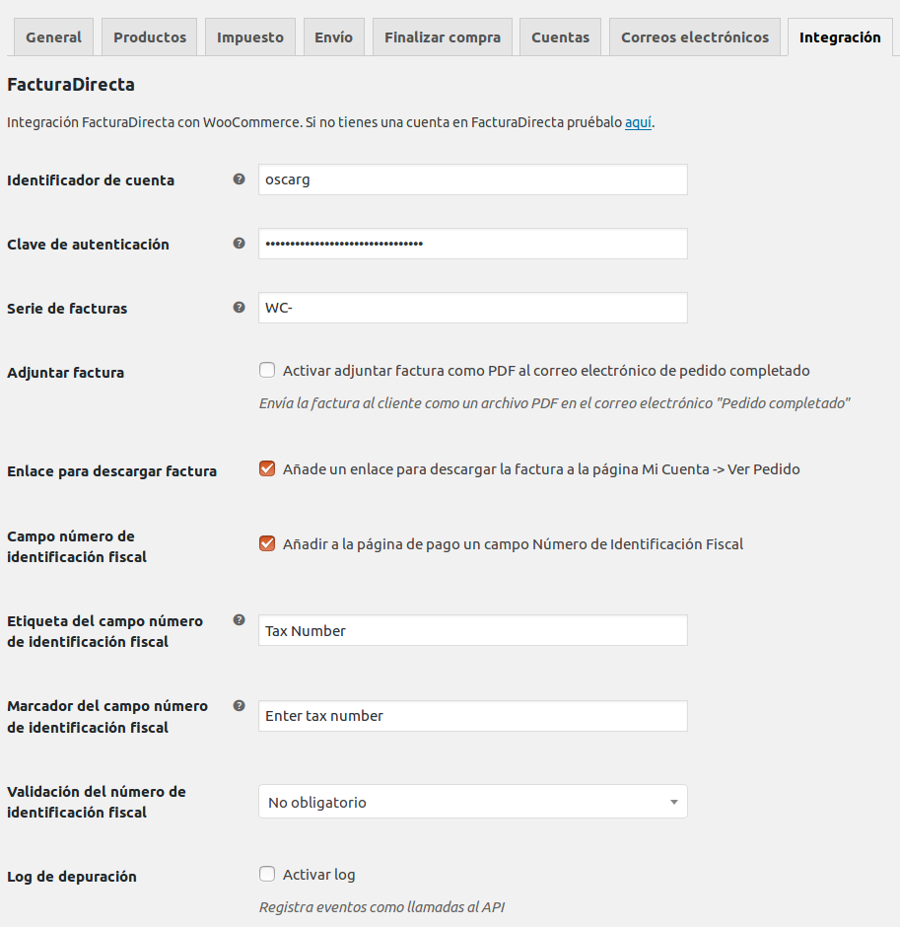
Task: Open the Finalizar compra tab
Action: [x=442, y=37]
